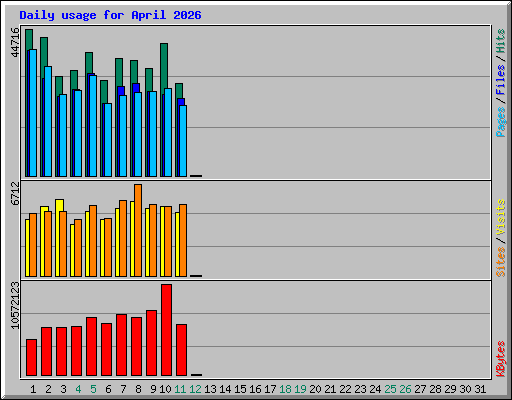The image size is (512, 400).
Task: Click the tallest red KBytes bar, day 10
Action: pyautogui.click(x=166, y=330)
